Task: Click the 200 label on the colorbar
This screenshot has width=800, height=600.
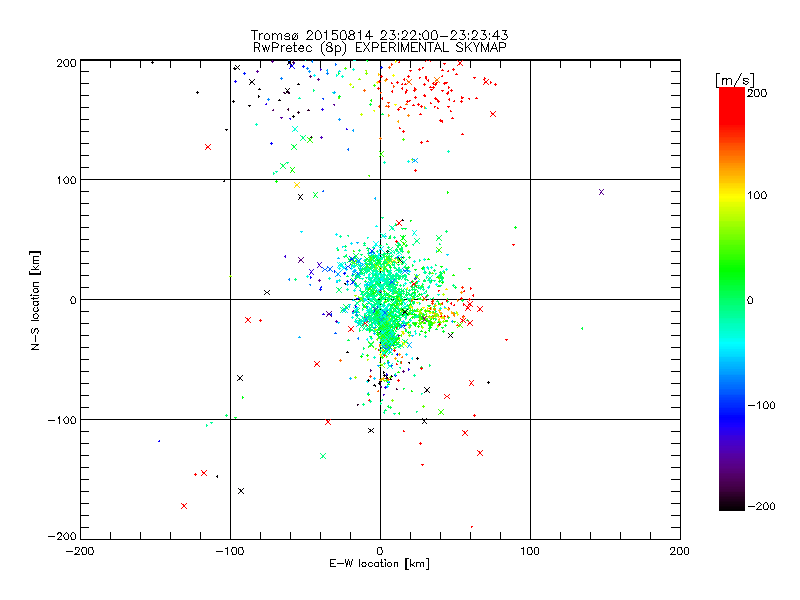Action: [757, 93]
